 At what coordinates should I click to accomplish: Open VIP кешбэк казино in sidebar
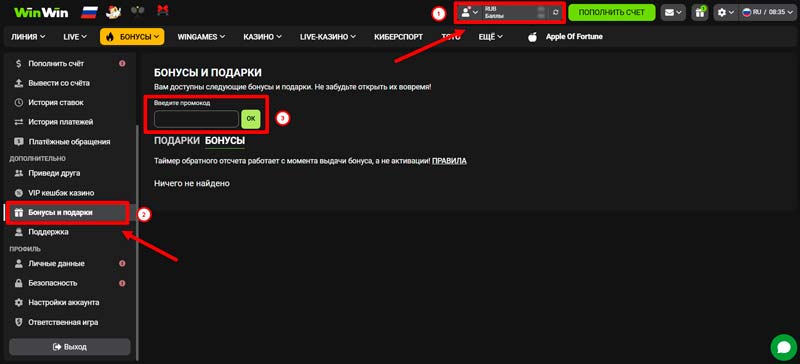pyautogui.click(x=61, y=193)
